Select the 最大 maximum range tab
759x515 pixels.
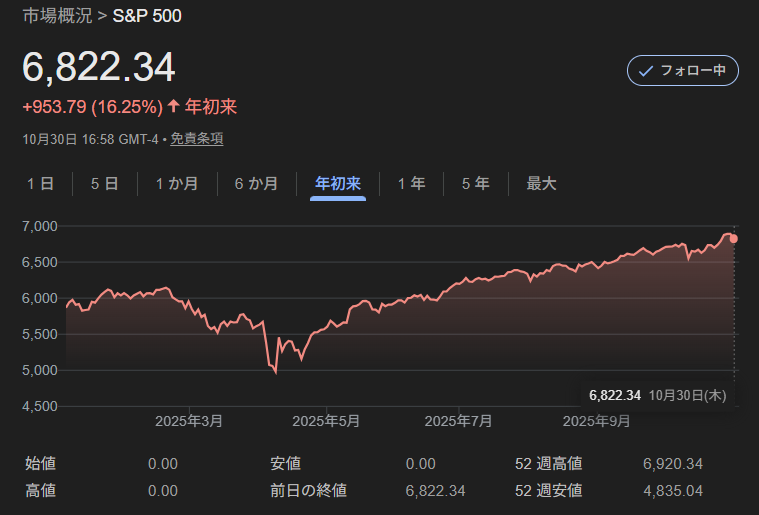click(x=541, y=183)
